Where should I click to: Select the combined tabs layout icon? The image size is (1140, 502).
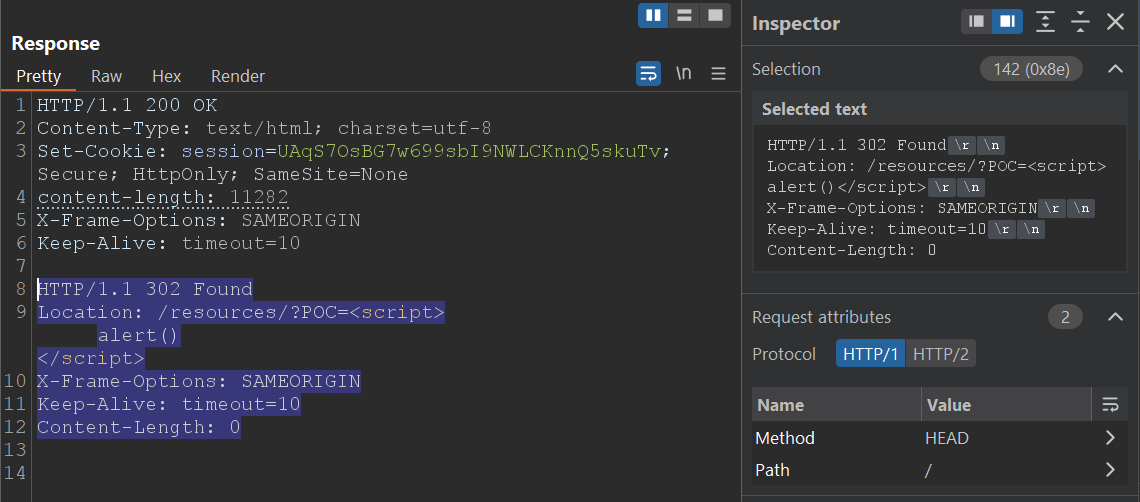(x=714, y=15)
